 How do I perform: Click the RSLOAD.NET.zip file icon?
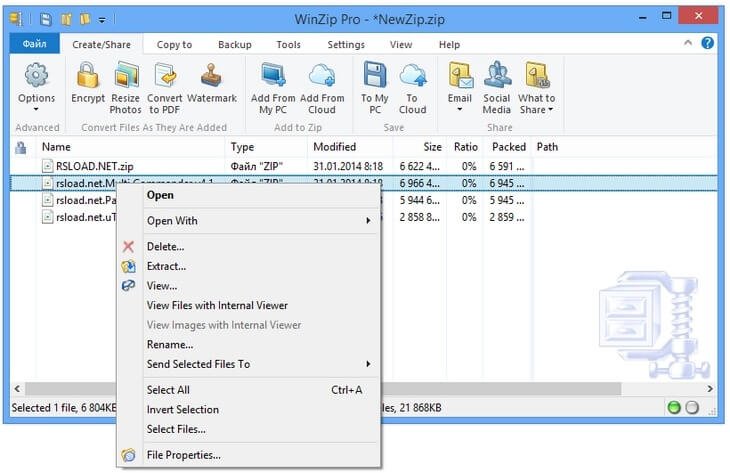click(47, 166)
